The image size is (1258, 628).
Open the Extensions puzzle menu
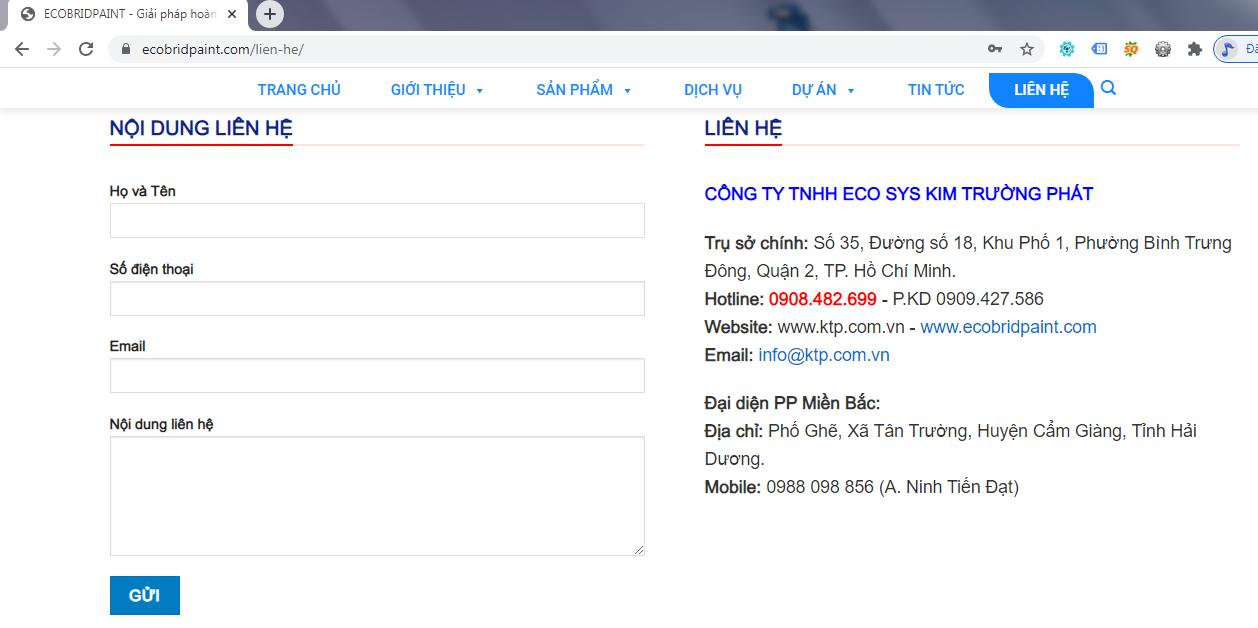tap(1194, 49)
